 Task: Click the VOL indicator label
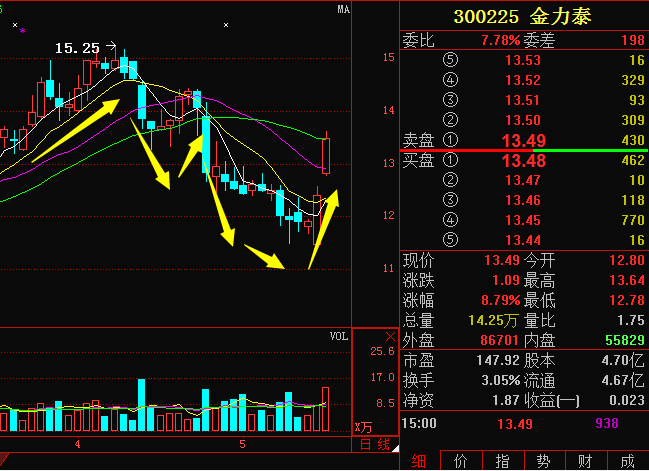pos(339,336)
